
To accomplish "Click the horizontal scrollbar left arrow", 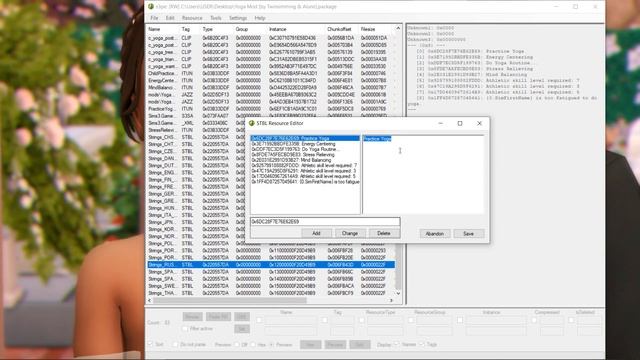I will (x=150, y=300).
